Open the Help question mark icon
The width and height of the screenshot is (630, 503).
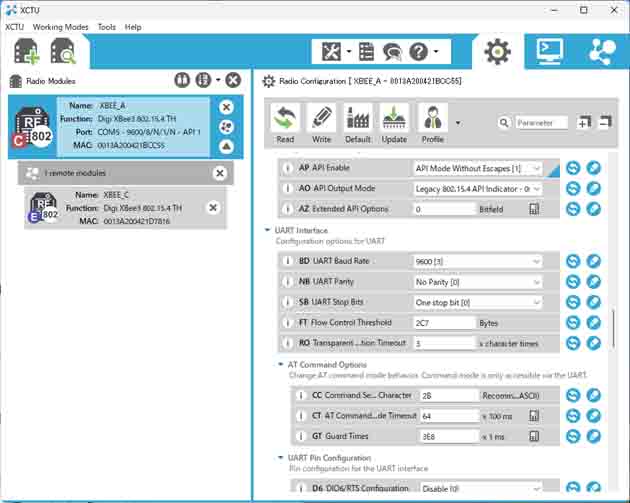coord(419,51)
